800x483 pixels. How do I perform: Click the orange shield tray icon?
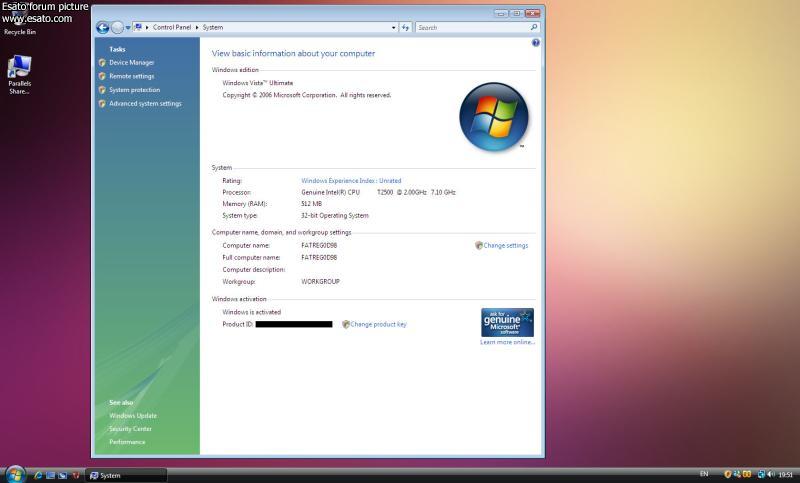coord(728,474)
